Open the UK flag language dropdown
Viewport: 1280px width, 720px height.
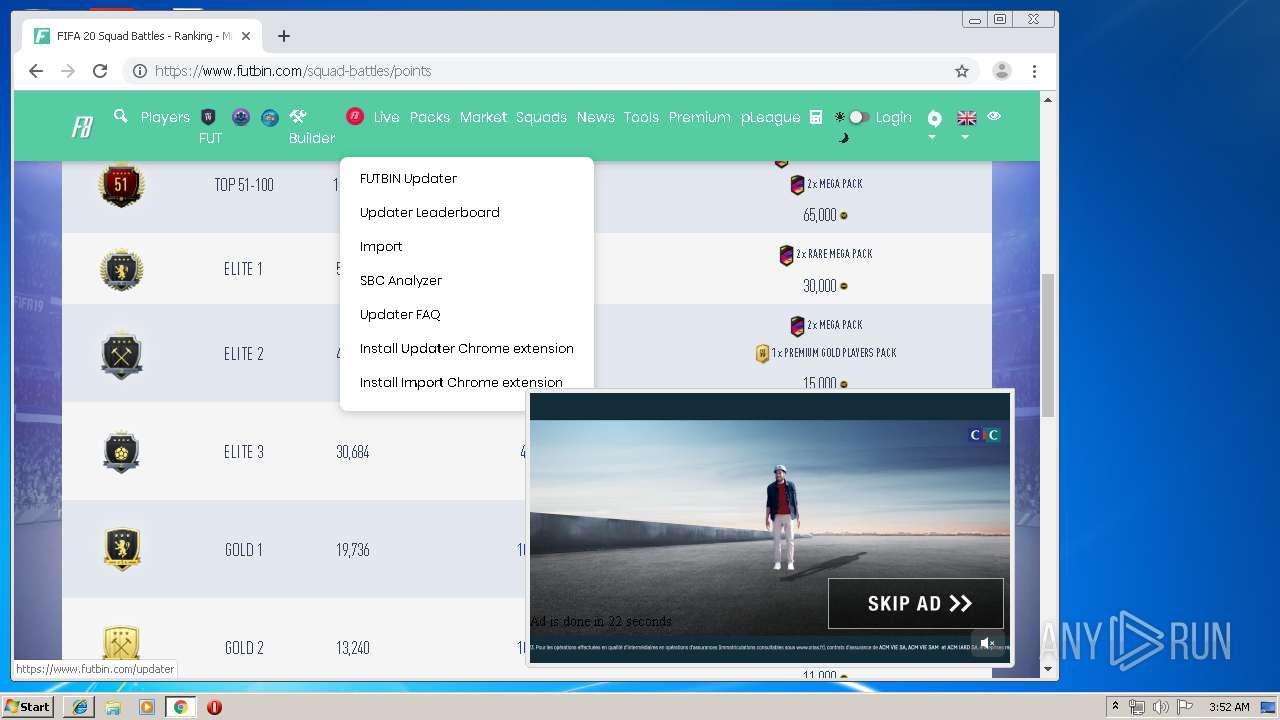coord(966,123)
